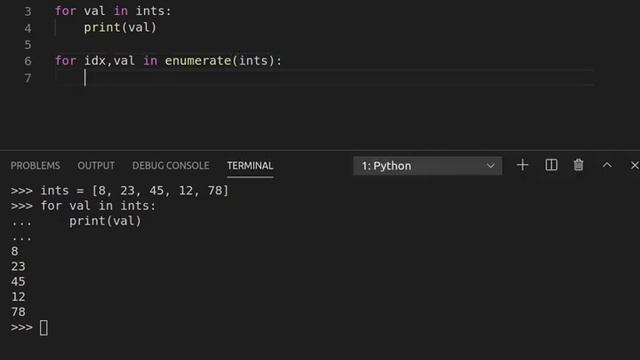Select the TERMINAL tab
Image resolution: width=640 pixels, height=360 pixels.
coord(250,166)
